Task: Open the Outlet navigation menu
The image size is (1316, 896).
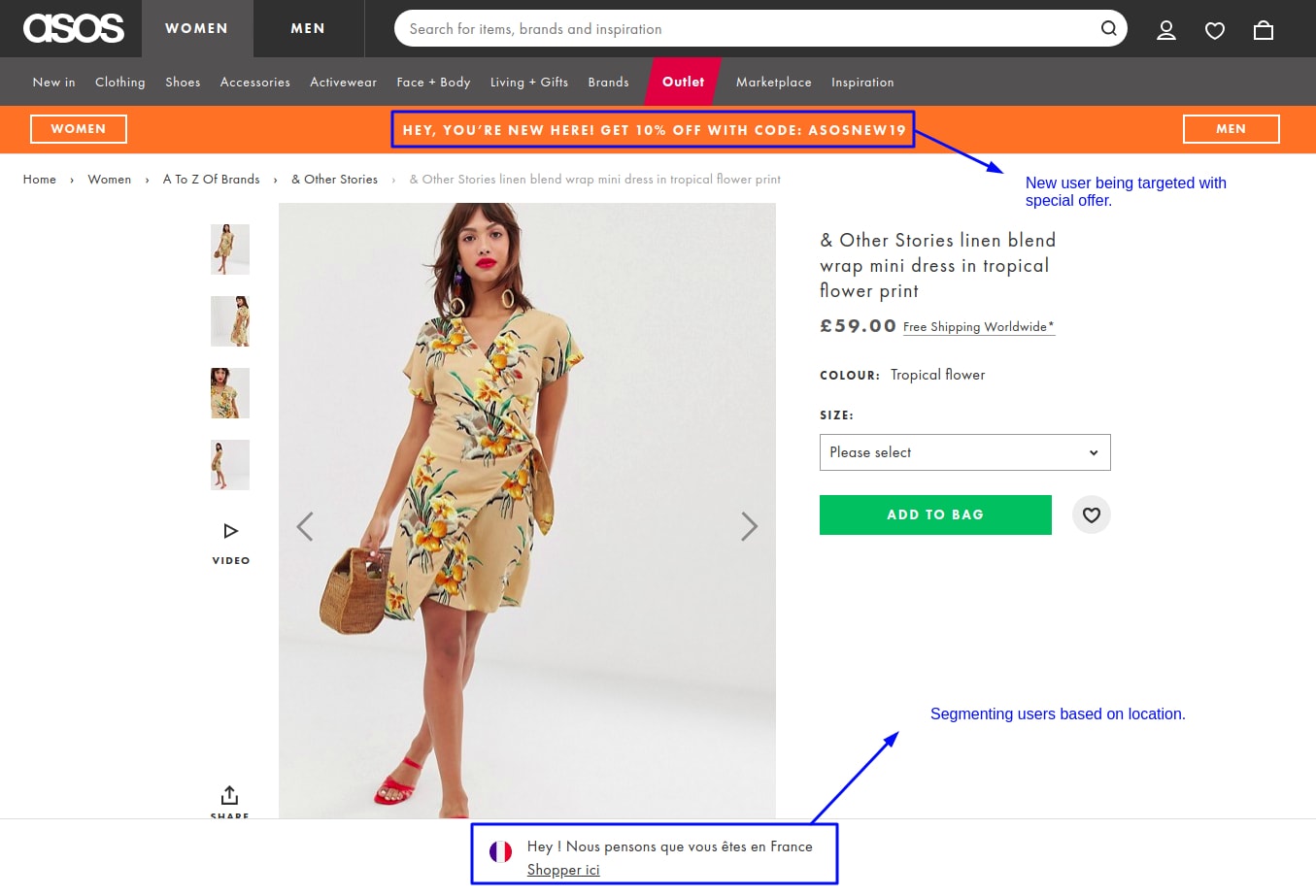Action: [x=683, y=82]
